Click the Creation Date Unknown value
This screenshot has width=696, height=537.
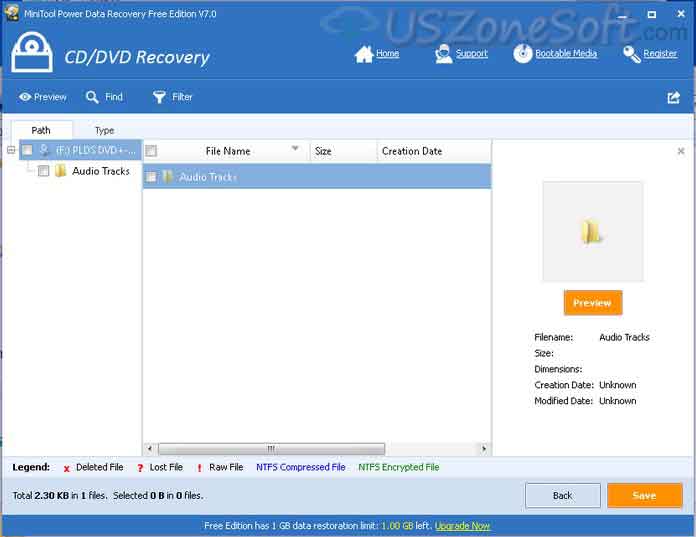pos(617,385)
